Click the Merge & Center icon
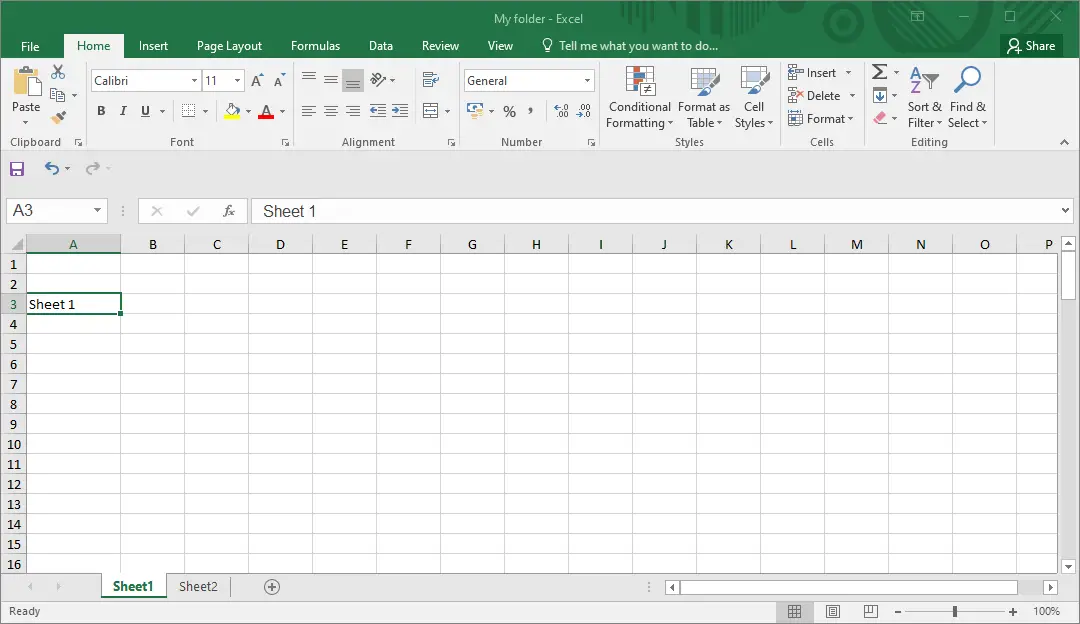1080x624 pixels. coord(430,111)
